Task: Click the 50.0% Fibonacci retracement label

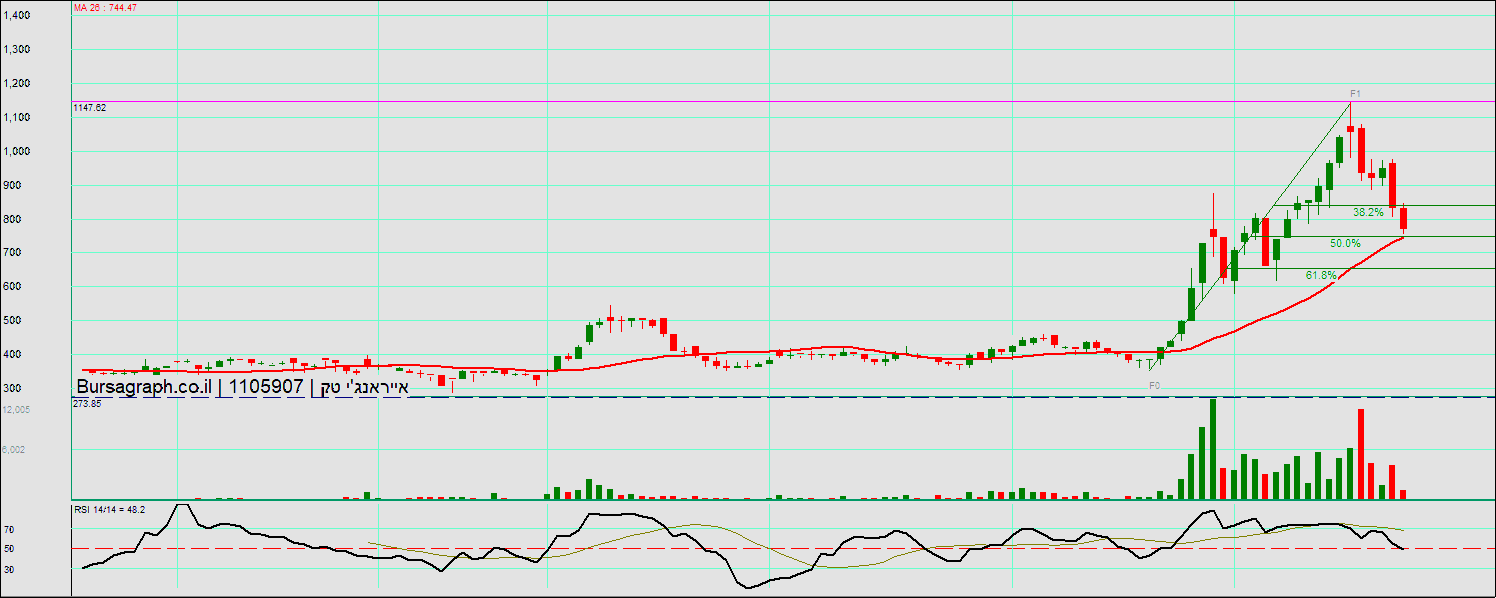Action: pyautogui.click(x=1345, y=243)
